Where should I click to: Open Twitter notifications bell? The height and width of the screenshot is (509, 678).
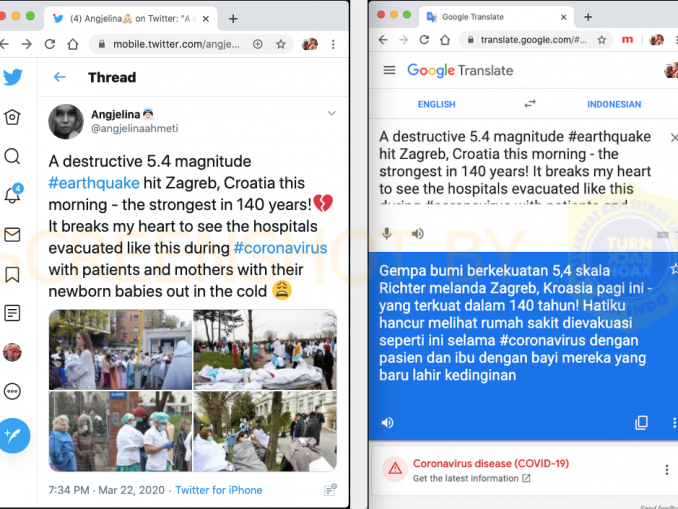[x=13, y=194]
